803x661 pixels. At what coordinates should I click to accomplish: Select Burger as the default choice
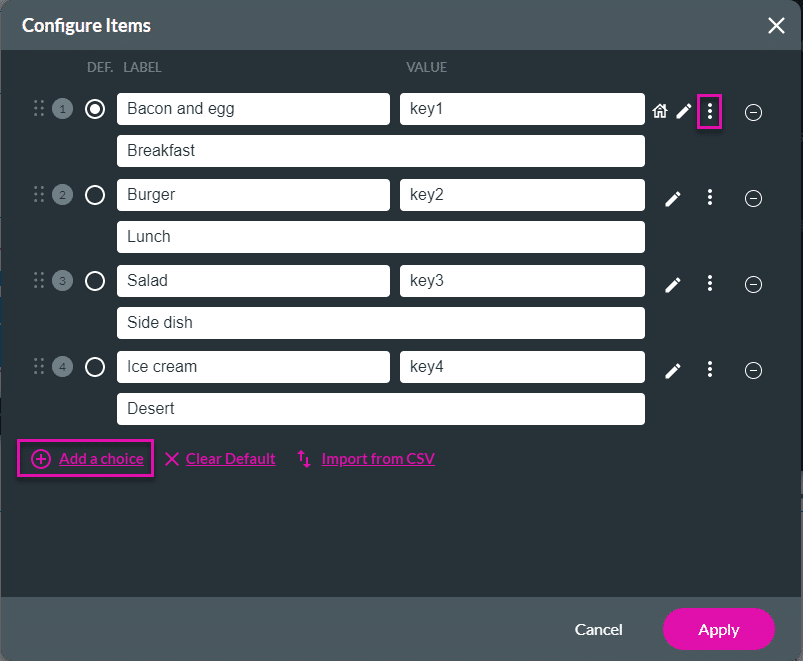(x=95, y=195)
